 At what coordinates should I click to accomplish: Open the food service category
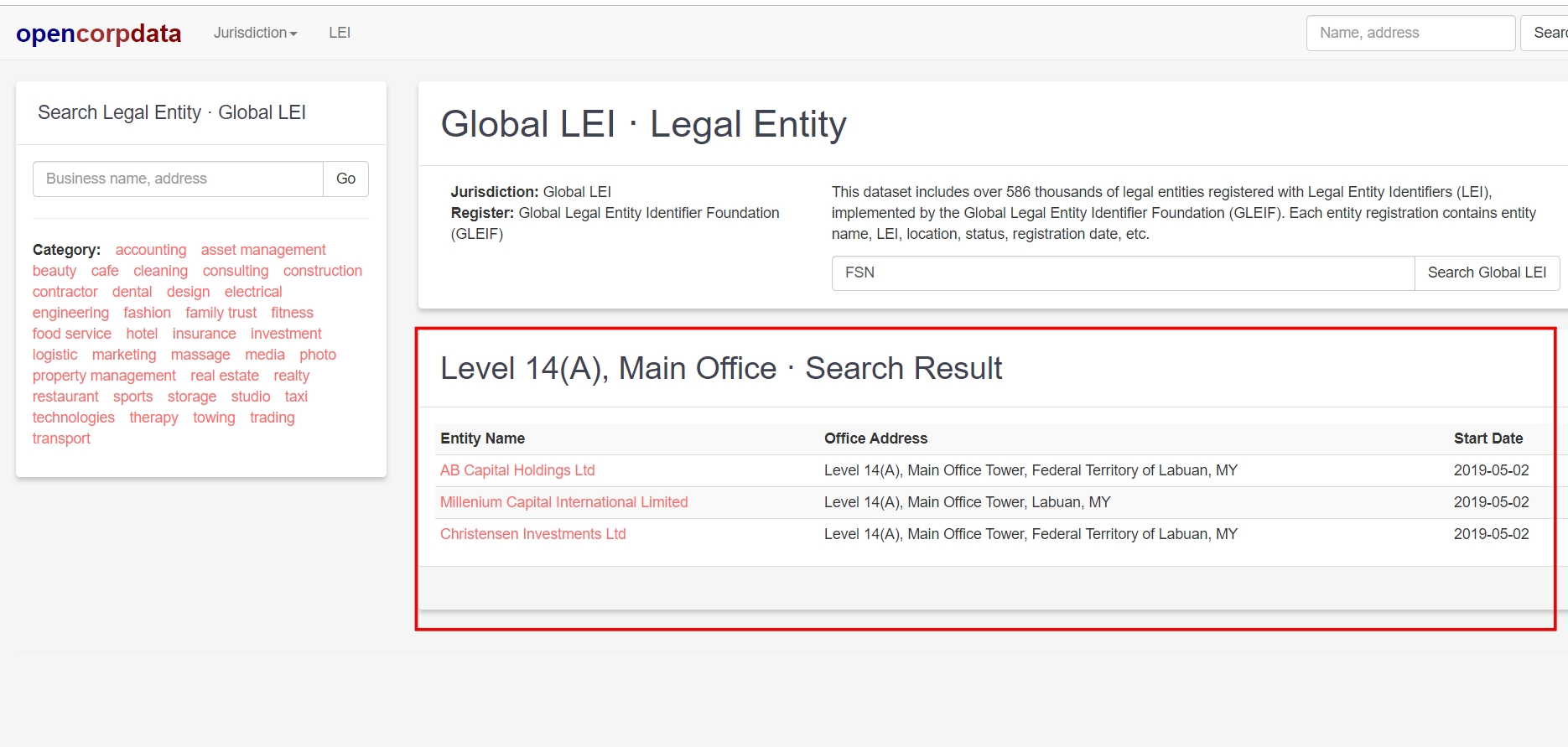[x=71, y=334]
